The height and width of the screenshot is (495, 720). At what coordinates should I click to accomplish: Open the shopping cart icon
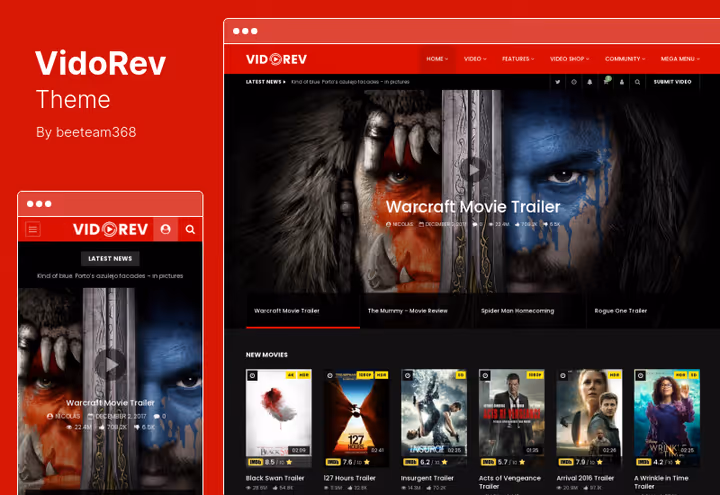(606, 81)
